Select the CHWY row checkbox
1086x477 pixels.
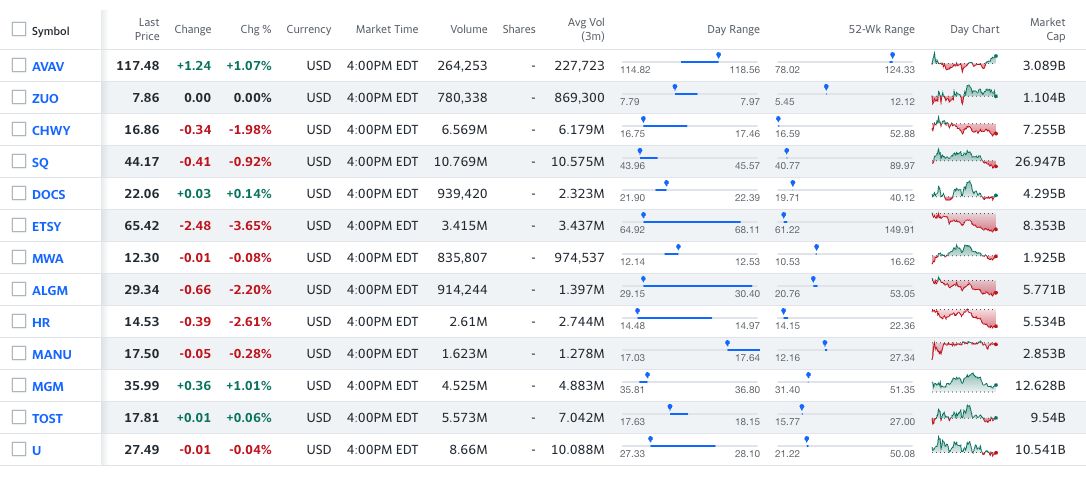[19, 129]
